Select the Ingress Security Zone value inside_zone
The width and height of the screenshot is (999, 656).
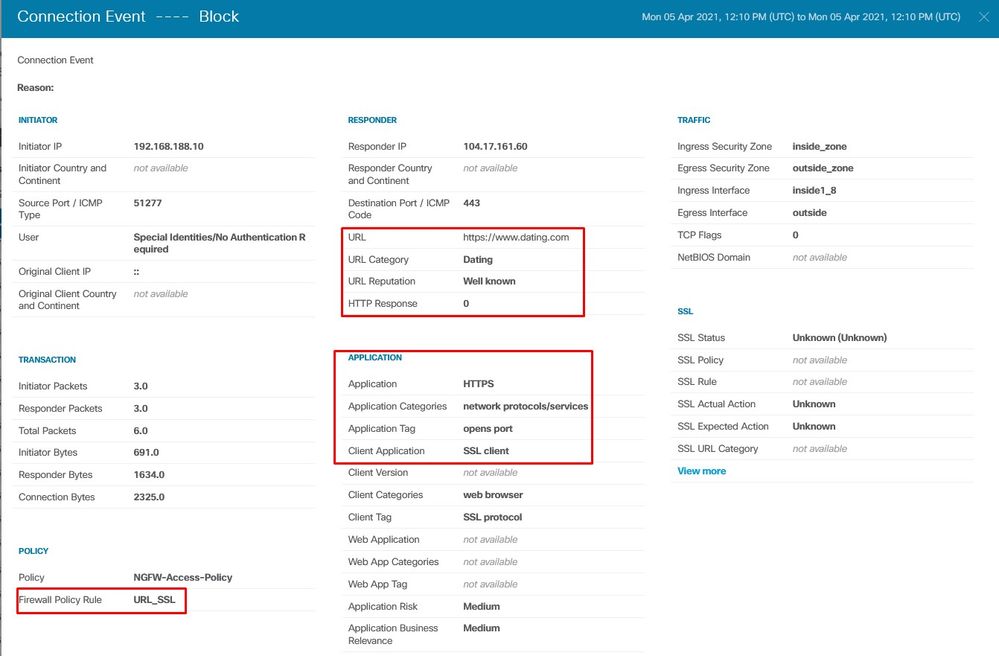pos(819,146)
